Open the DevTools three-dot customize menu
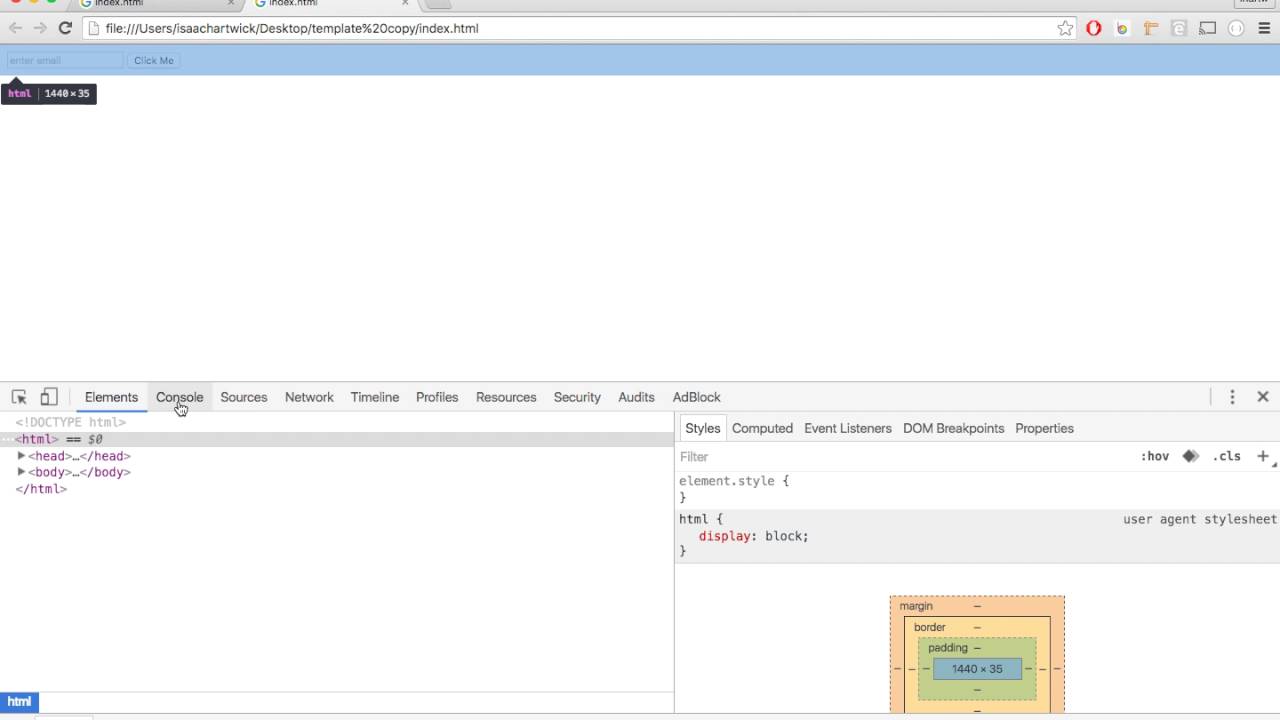The width and height of the screenshot is (1280, 720). click(1232, 397)
